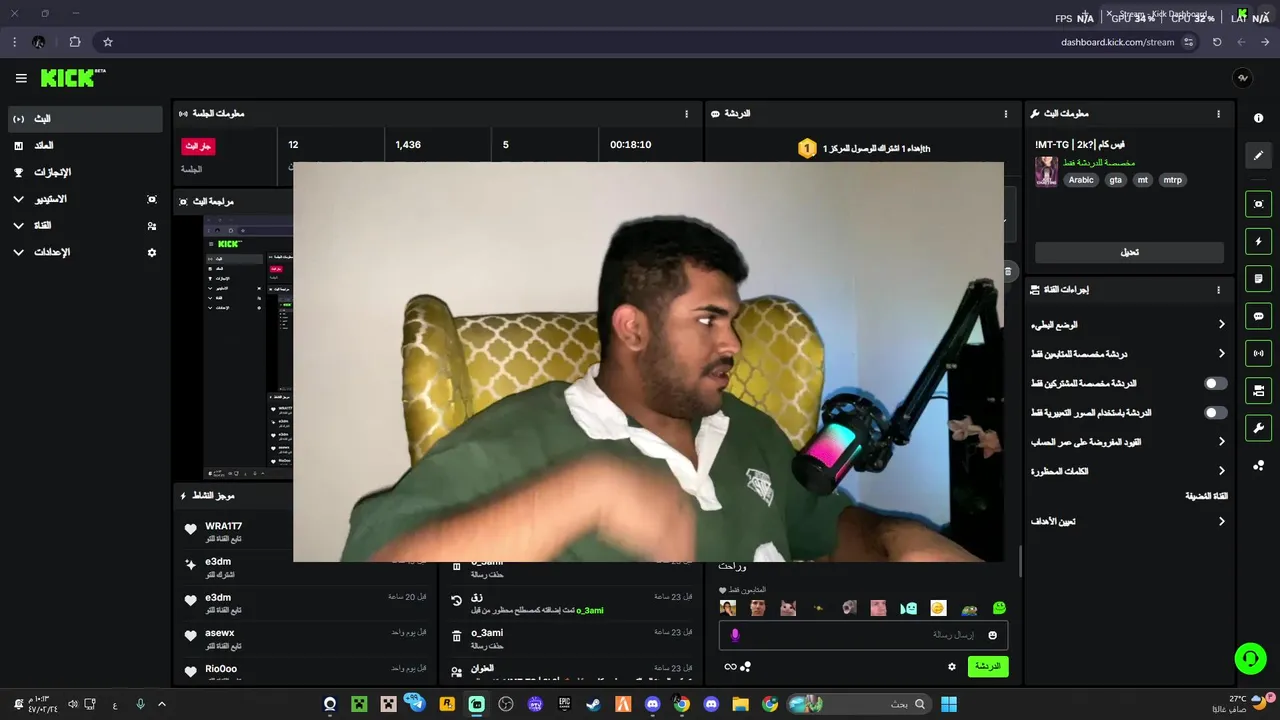Click the pencil edit icon in the right sidebar
The image size is (1280, 720).
(1258, 155)
